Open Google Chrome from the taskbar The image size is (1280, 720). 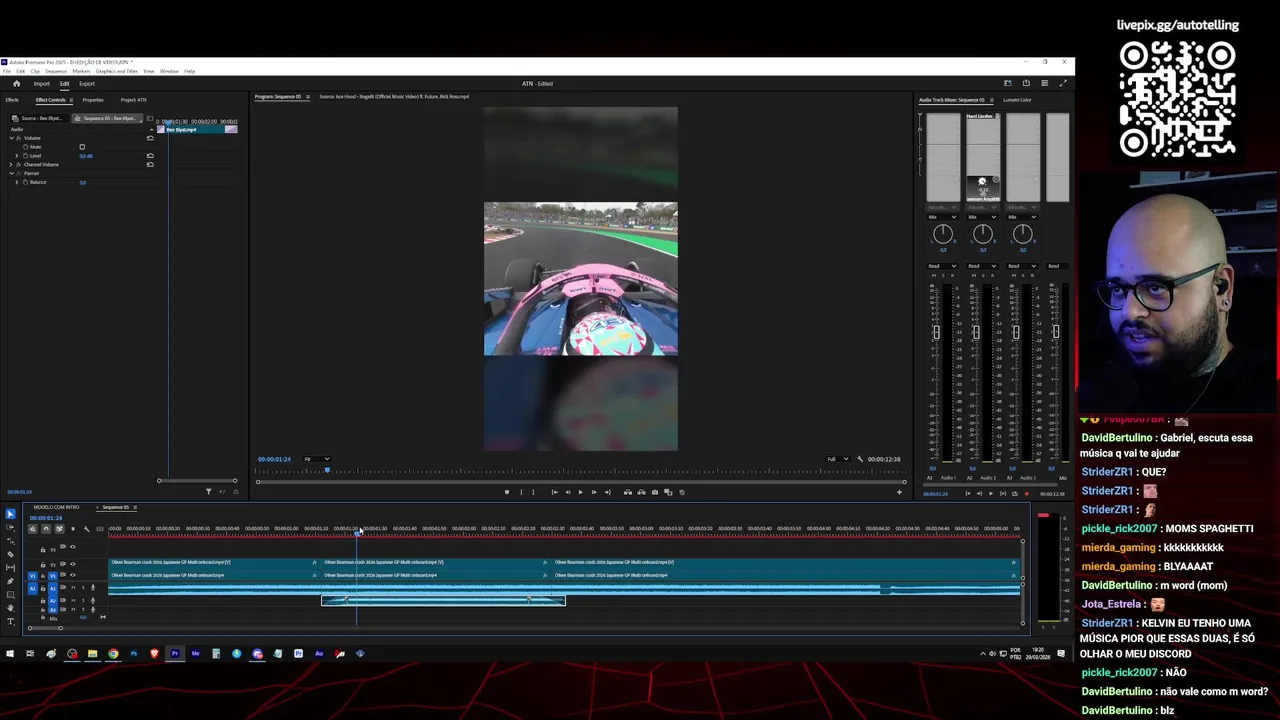[x=113, y=654]
